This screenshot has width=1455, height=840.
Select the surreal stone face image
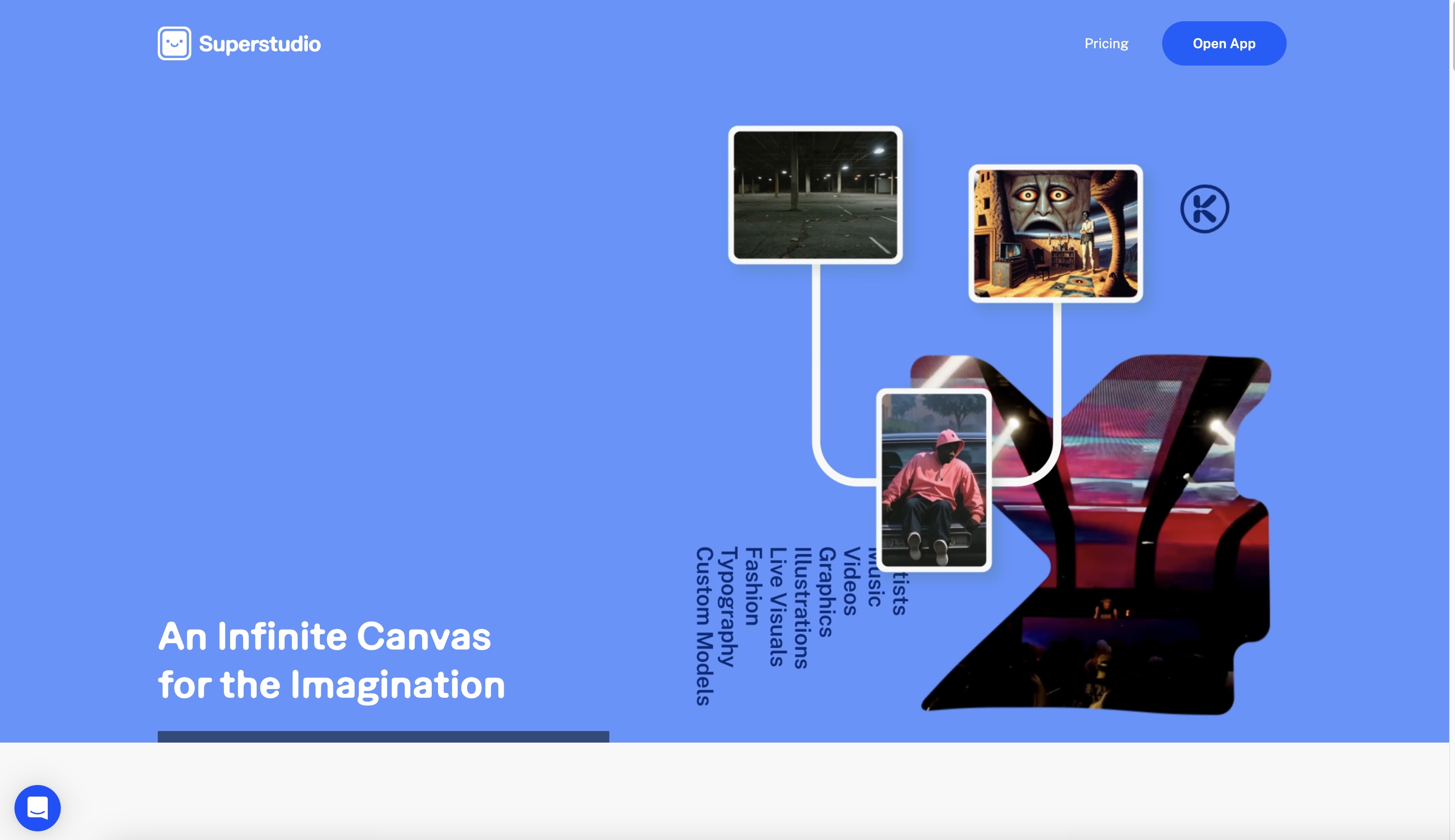pyautogui.click(x=1055, y=234)
